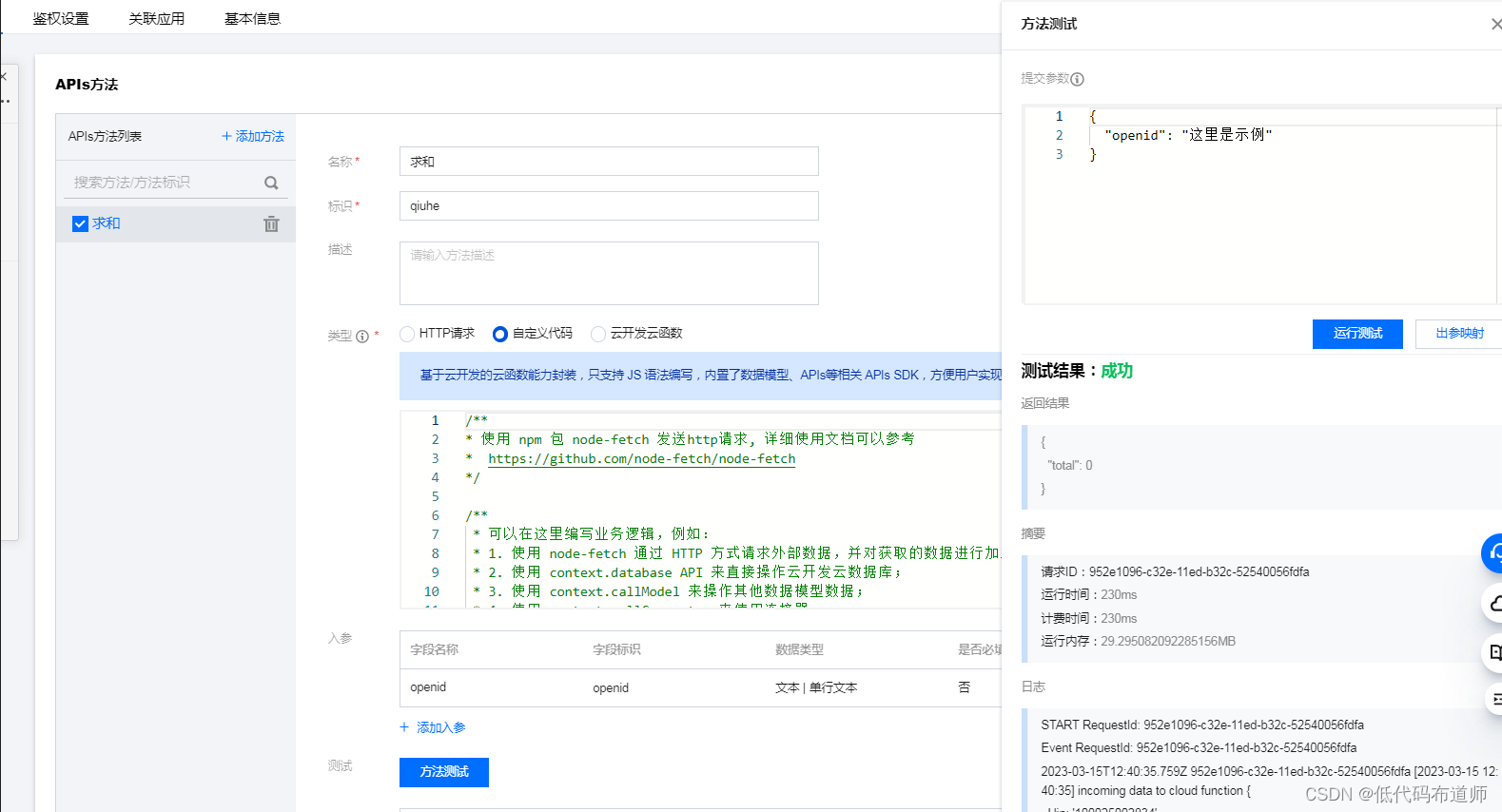Click the cloud floating icon on right edge

(x=1493, y=604)
